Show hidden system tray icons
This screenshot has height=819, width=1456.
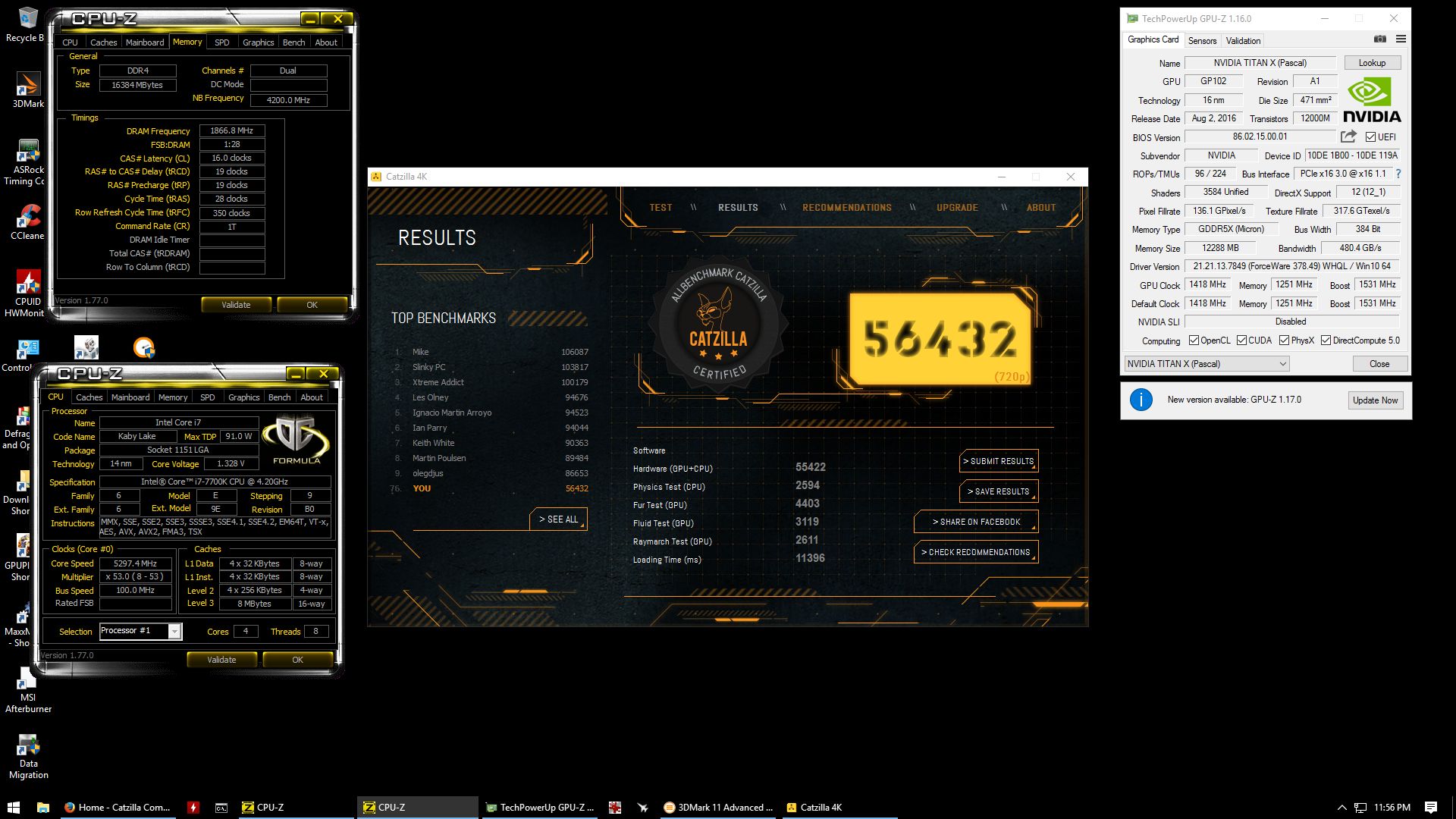1341,808
